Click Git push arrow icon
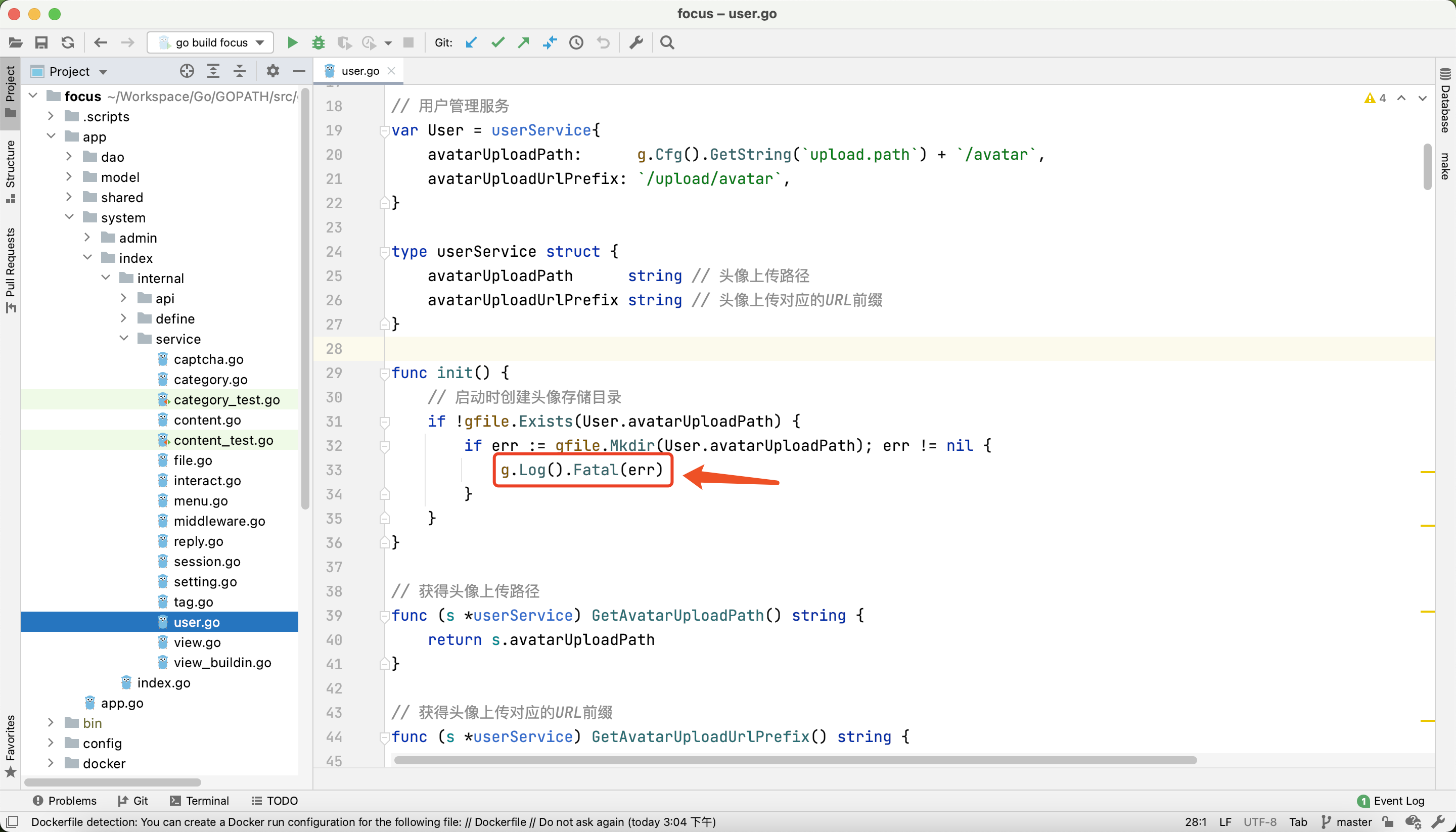This screenshot has height=832, width=1456. (x=523, y=42)
